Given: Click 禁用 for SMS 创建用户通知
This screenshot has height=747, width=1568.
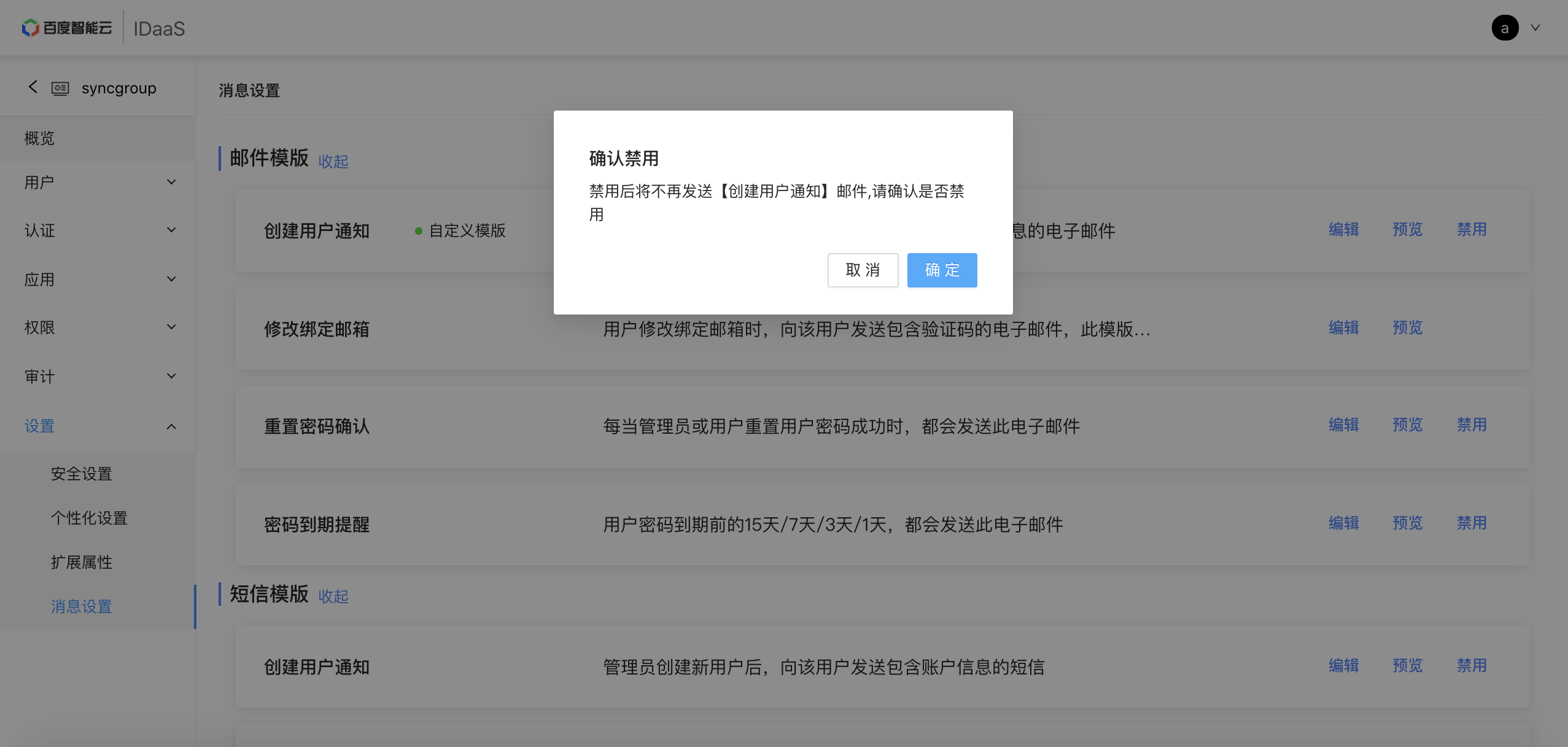Looking at the screenshot, I should [x=1472, y=666].
